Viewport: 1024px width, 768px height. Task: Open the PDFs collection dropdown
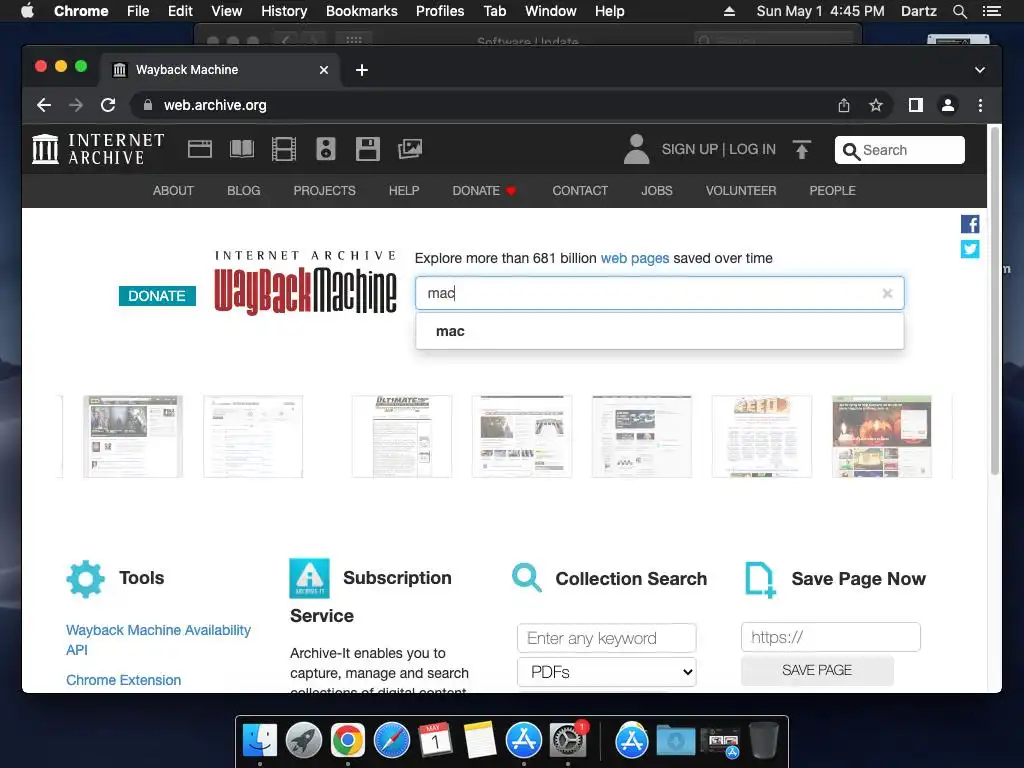coord(607,672)
